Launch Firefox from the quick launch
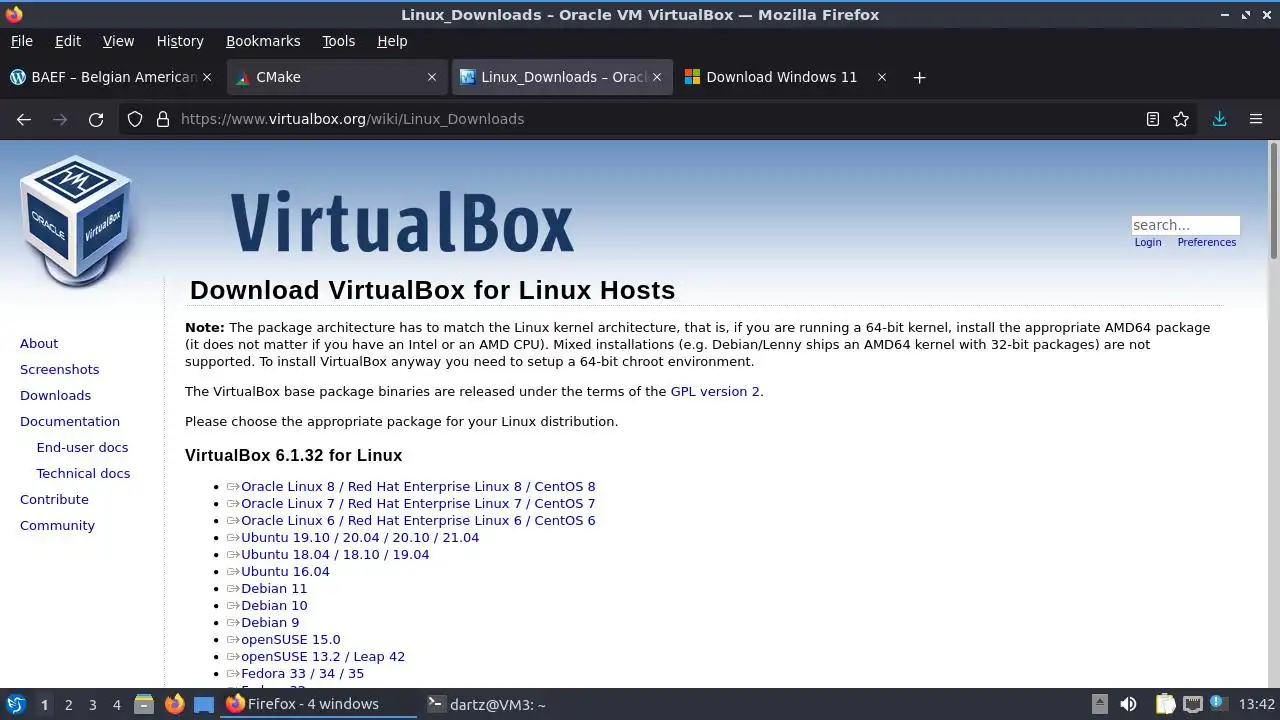 [x=174, y=704]
